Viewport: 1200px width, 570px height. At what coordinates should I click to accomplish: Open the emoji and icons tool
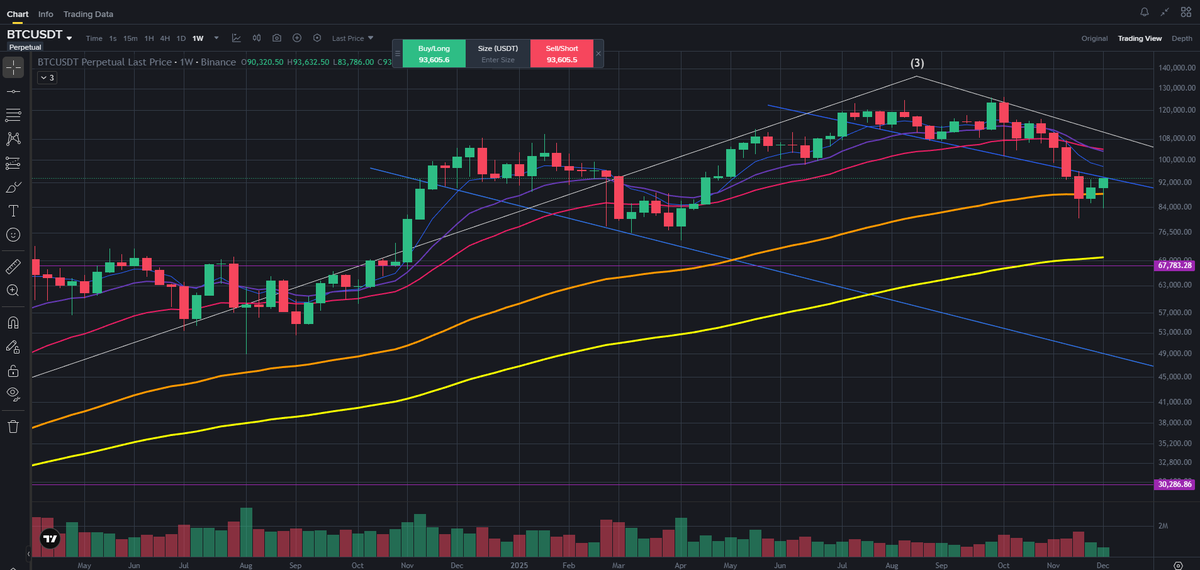pos(13,235)
